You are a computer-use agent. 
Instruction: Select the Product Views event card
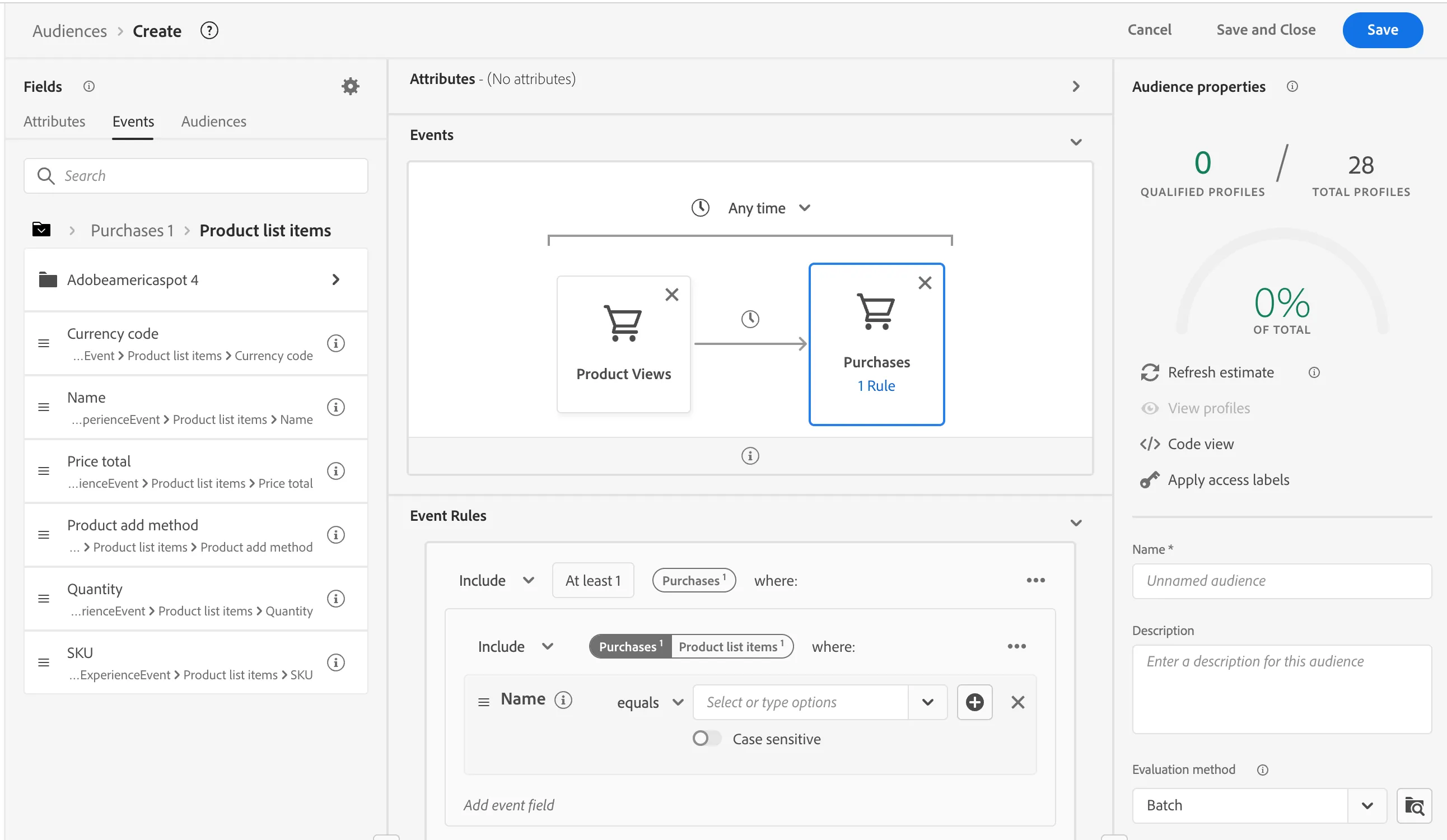[624, 344]
